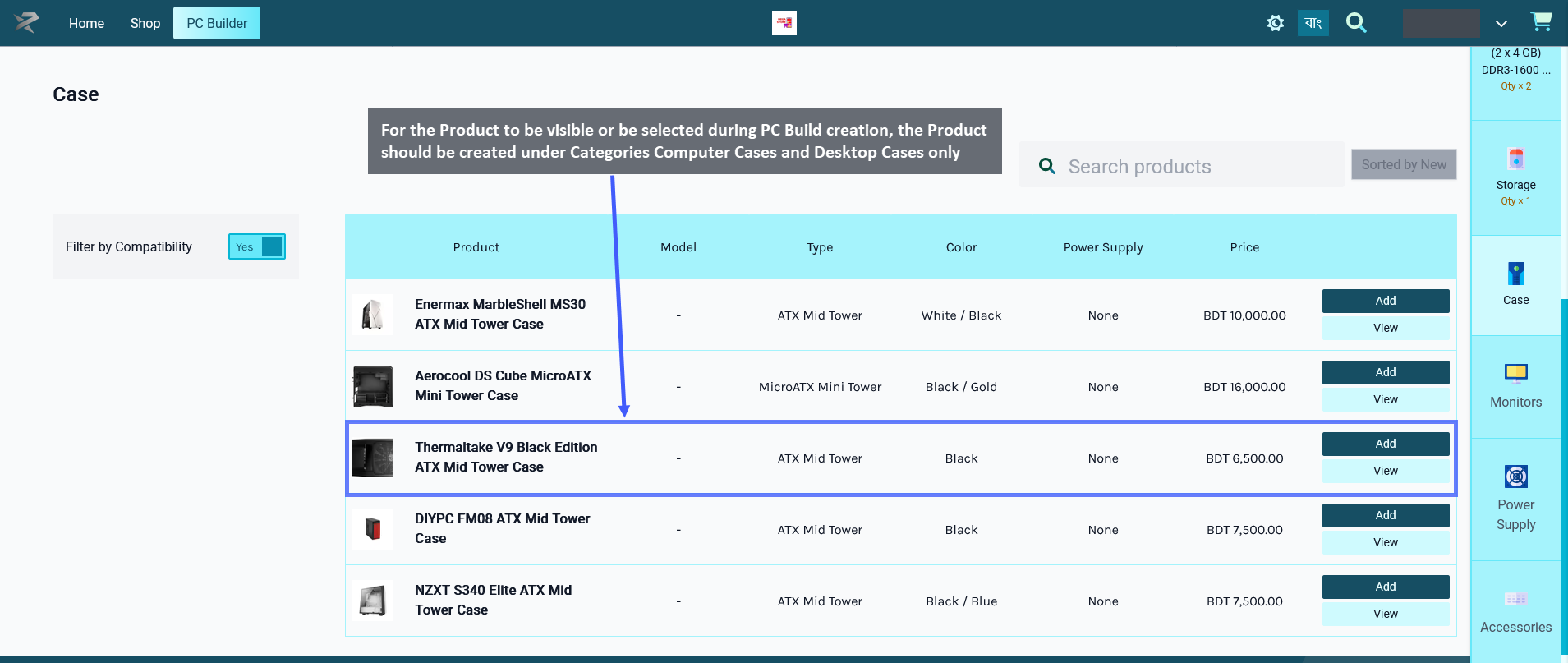Screen dimensions: 1568x663
Task: Click the Power Supply column header
Action: 1103,247
